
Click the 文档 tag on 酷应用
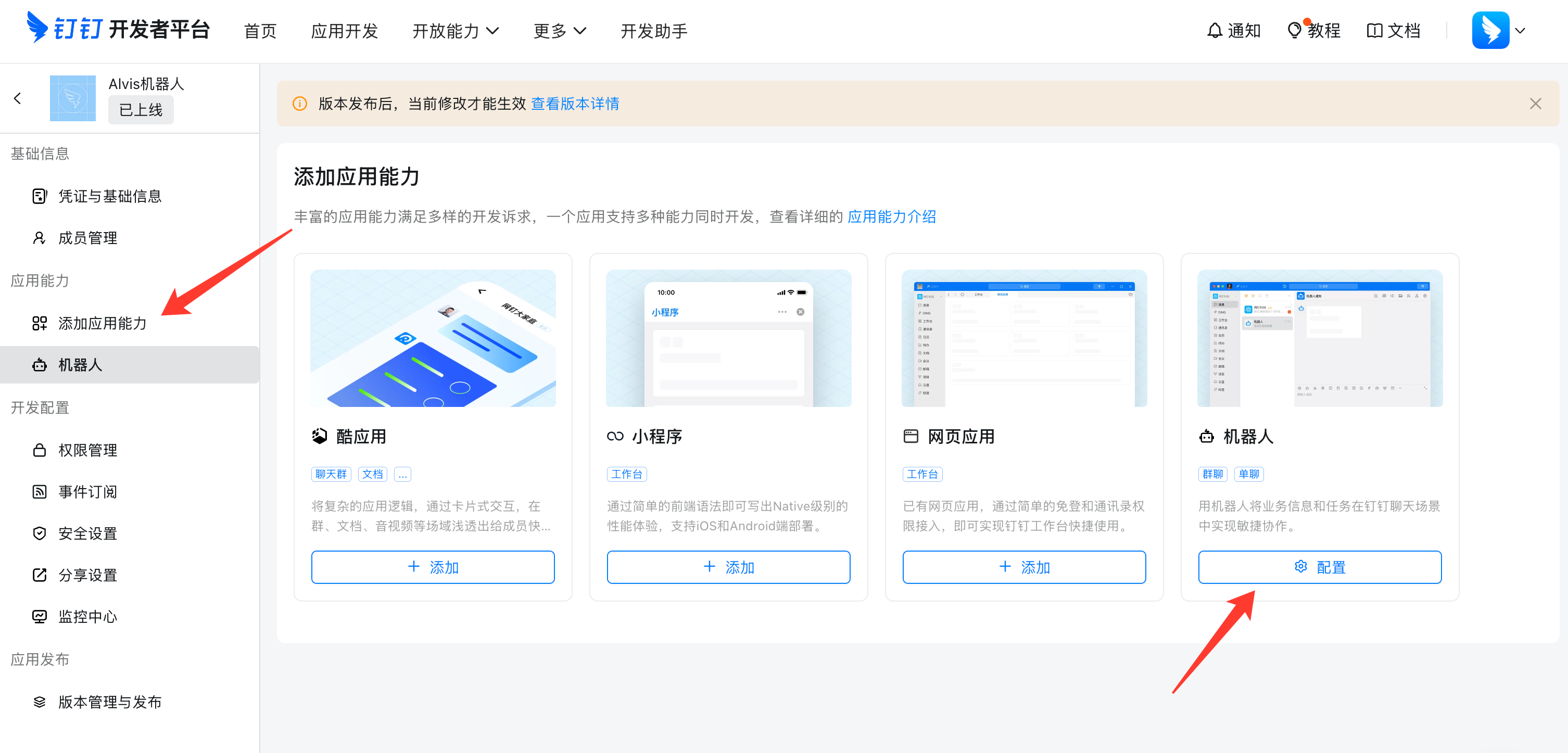coord(373,474)
